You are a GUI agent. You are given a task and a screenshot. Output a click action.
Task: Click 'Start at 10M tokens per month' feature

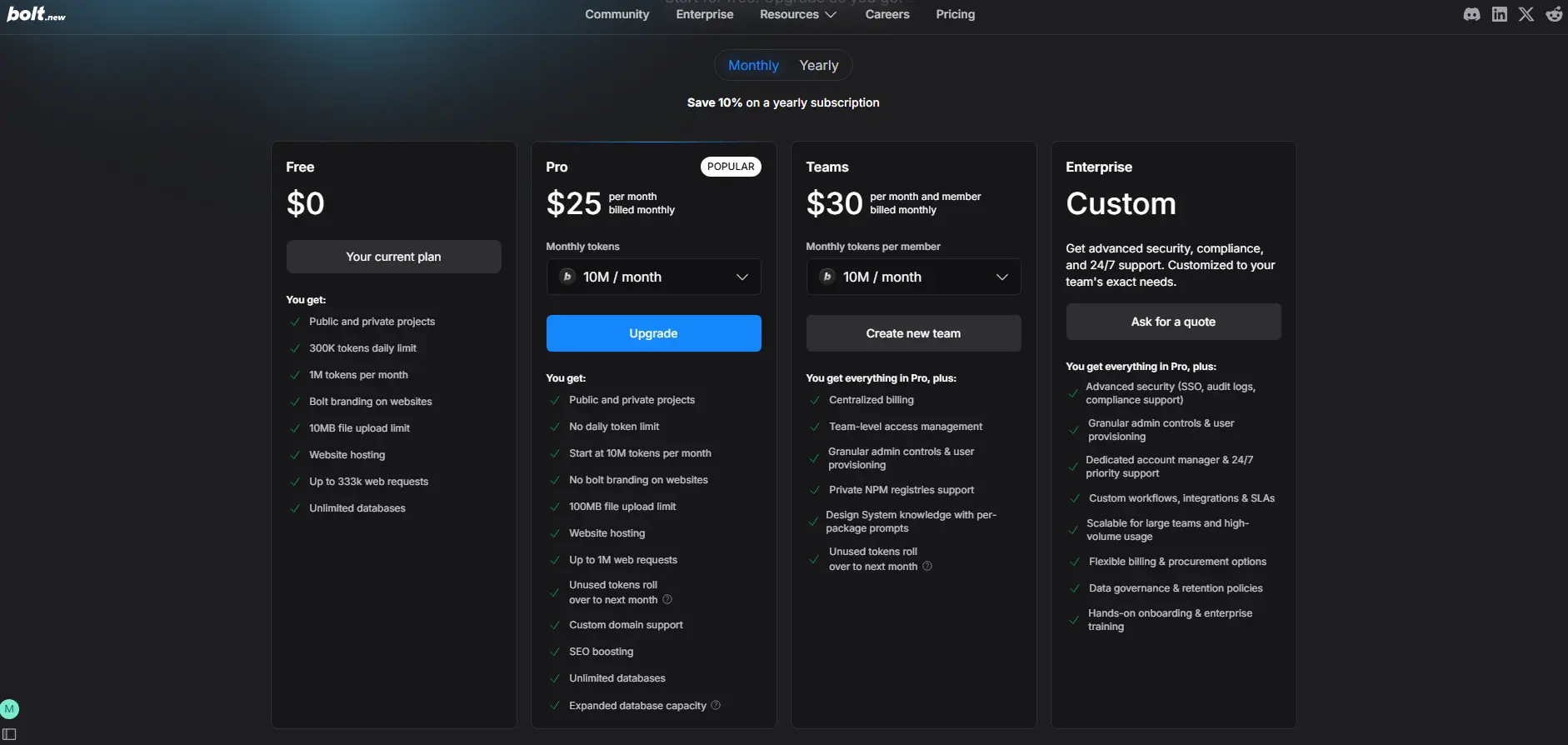pos(641,453)
